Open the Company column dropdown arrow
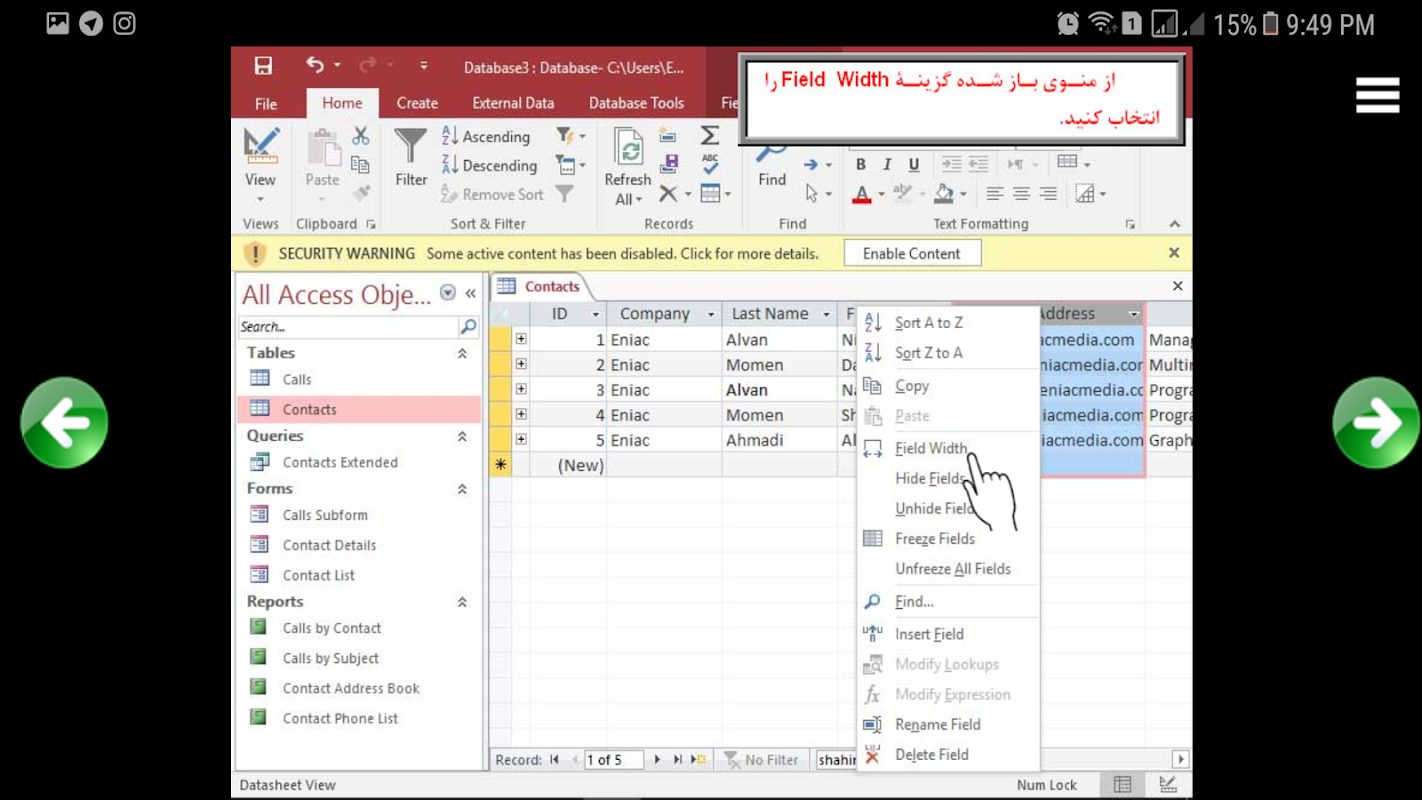The width and height of the screenshot is (1422, 800). pos(711,314)
